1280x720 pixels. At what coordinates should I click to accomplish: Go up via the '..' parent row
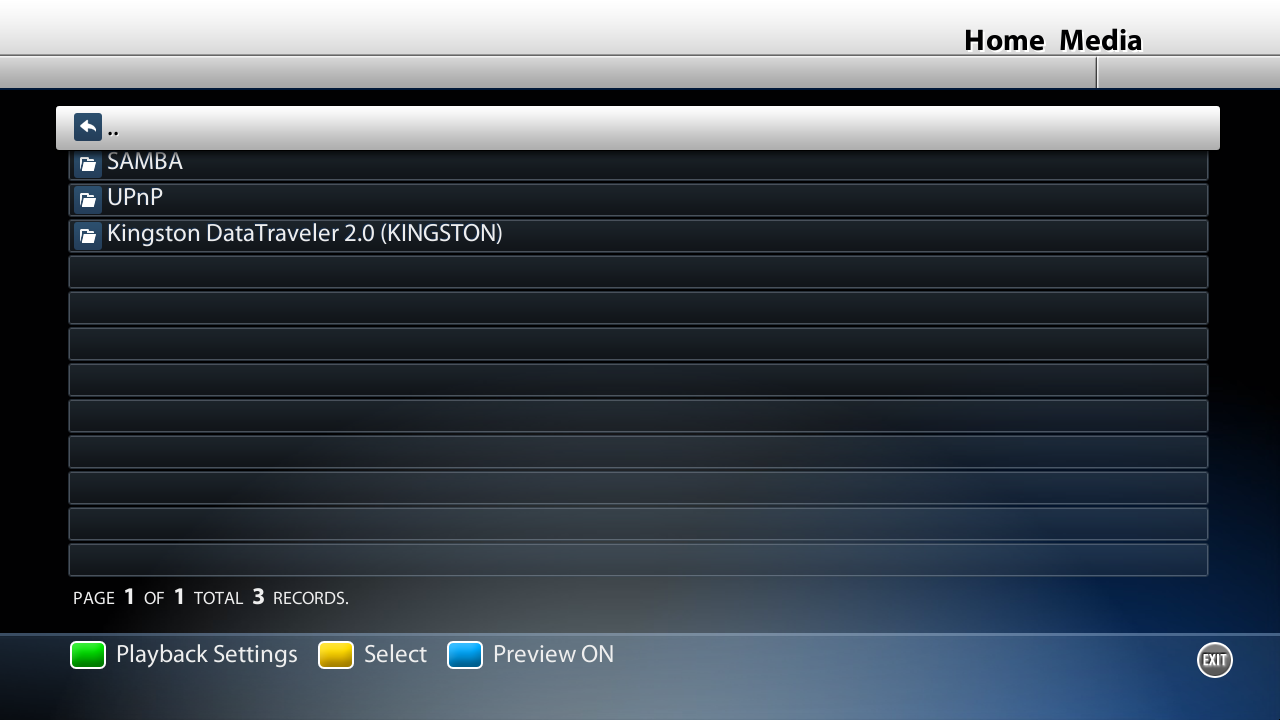click(638, 128)
